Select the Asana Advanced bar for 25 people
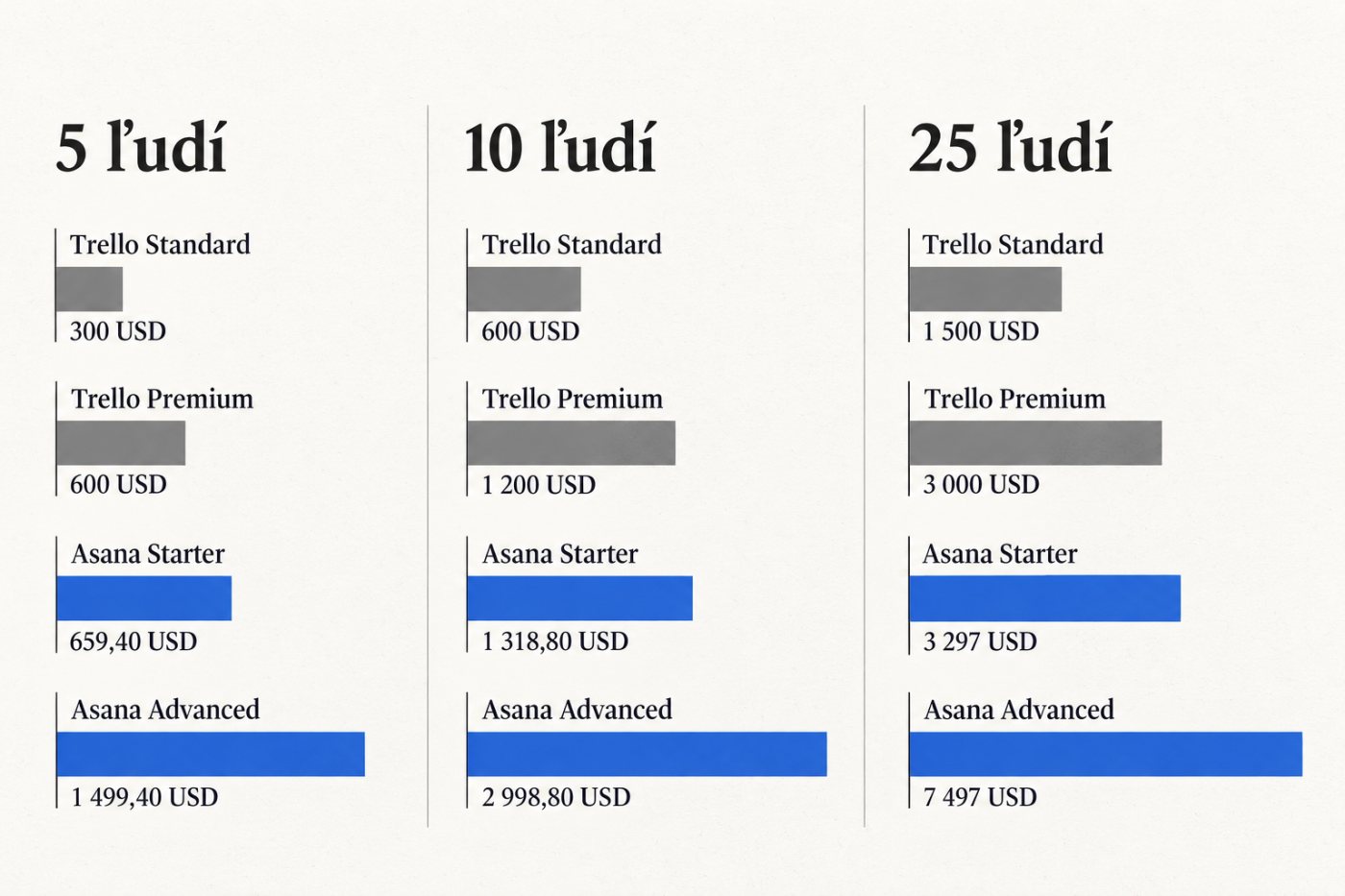The height and width of the screenshot is (896, 1345). (x=1106, y=754)
